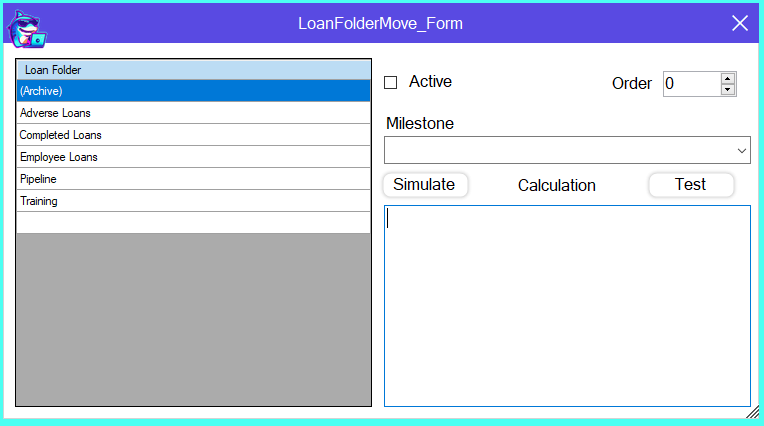Click the resize grip at window corner
The image size is (764, 426).
[752, 412]
